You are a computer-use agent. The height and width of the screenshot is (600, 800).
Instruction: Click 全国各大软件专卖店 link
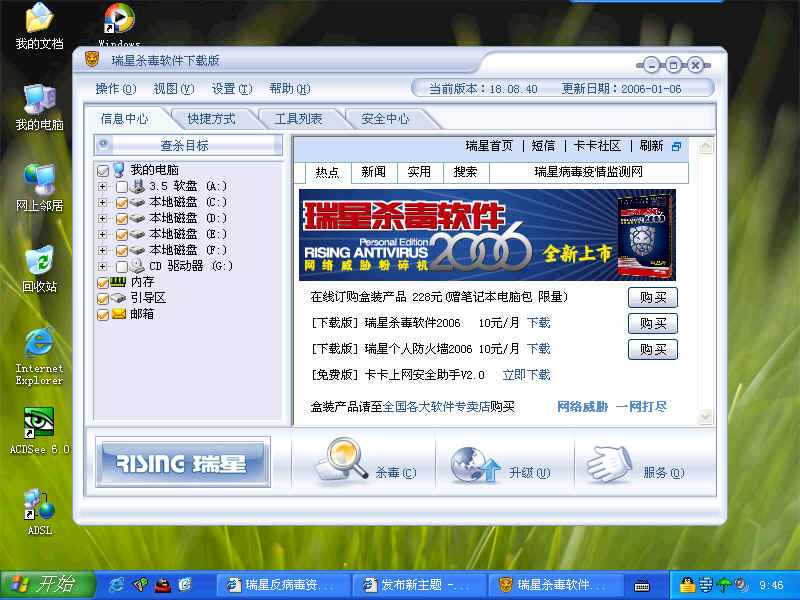(436, 407)
